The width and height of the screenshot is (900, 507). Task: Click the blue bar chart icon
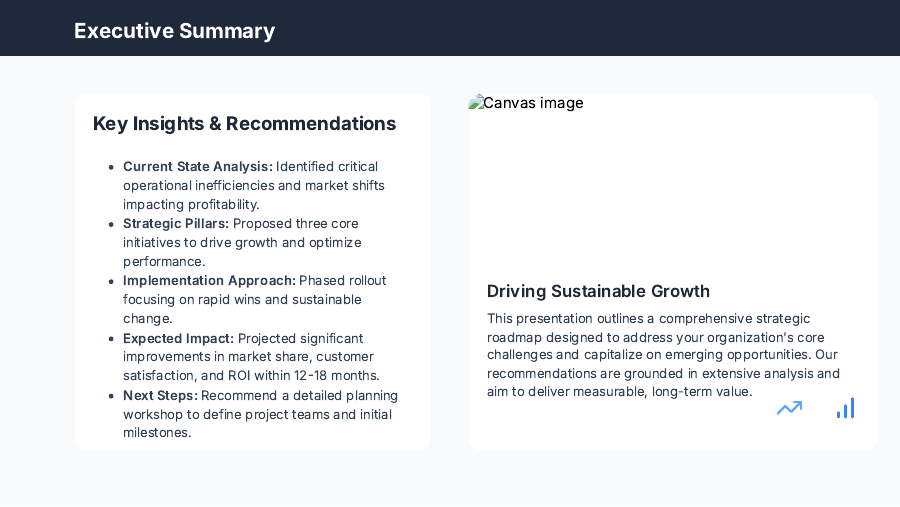coord(845,408)
